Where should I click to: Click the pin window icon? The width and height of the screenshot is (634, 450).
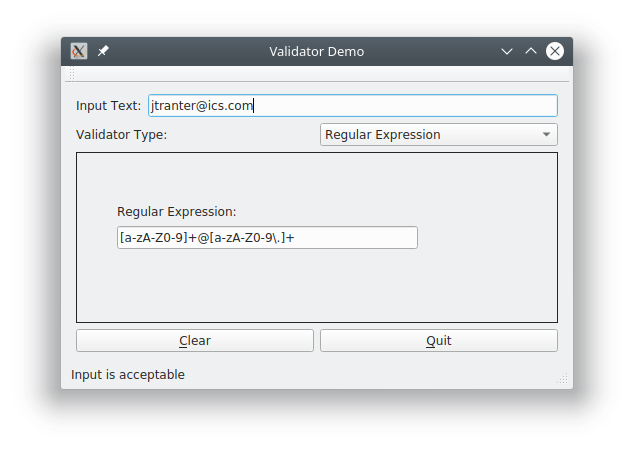[103, 51]
